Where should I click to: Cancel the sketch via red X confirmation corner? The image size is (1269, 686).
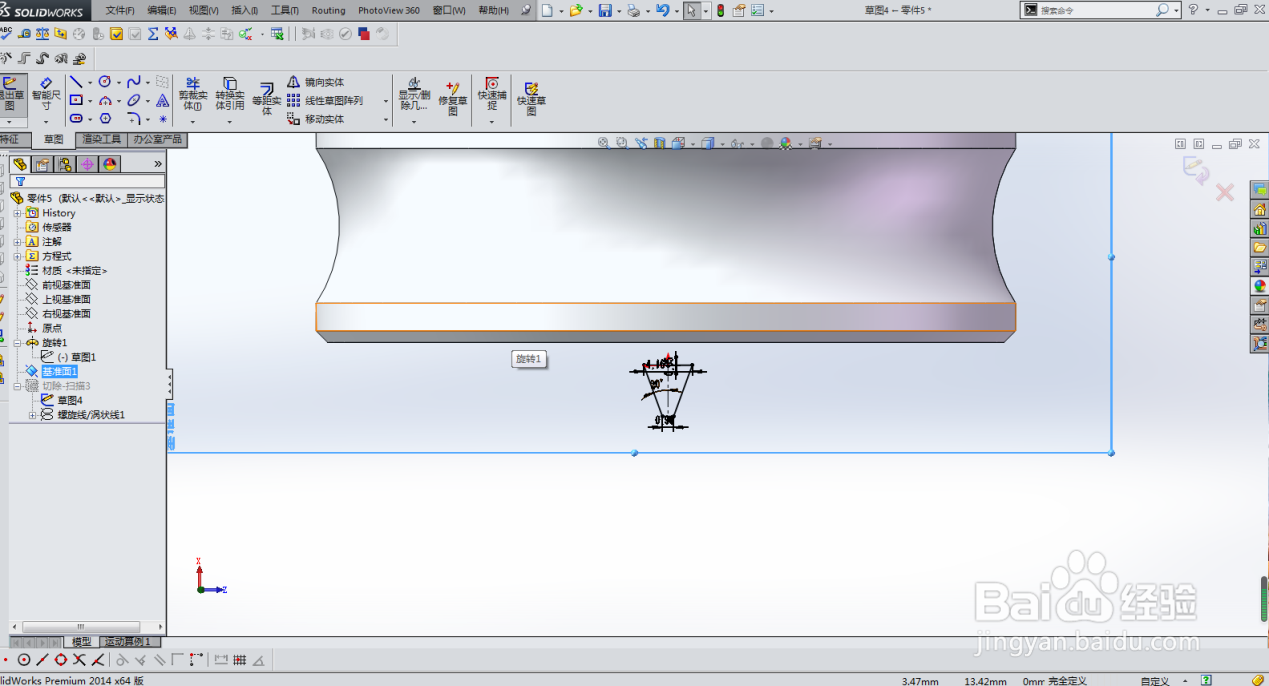[x=1224, y=192]
